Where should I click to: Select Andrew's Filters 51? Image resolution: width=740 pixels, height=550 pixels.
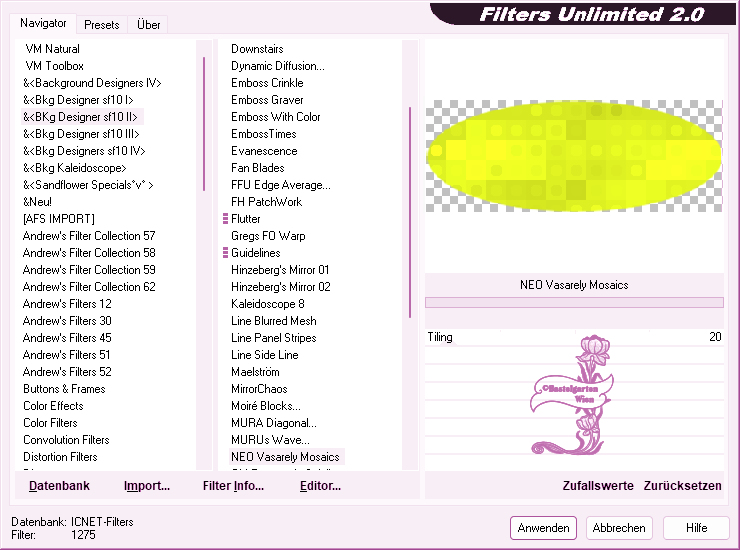[67, 355]
